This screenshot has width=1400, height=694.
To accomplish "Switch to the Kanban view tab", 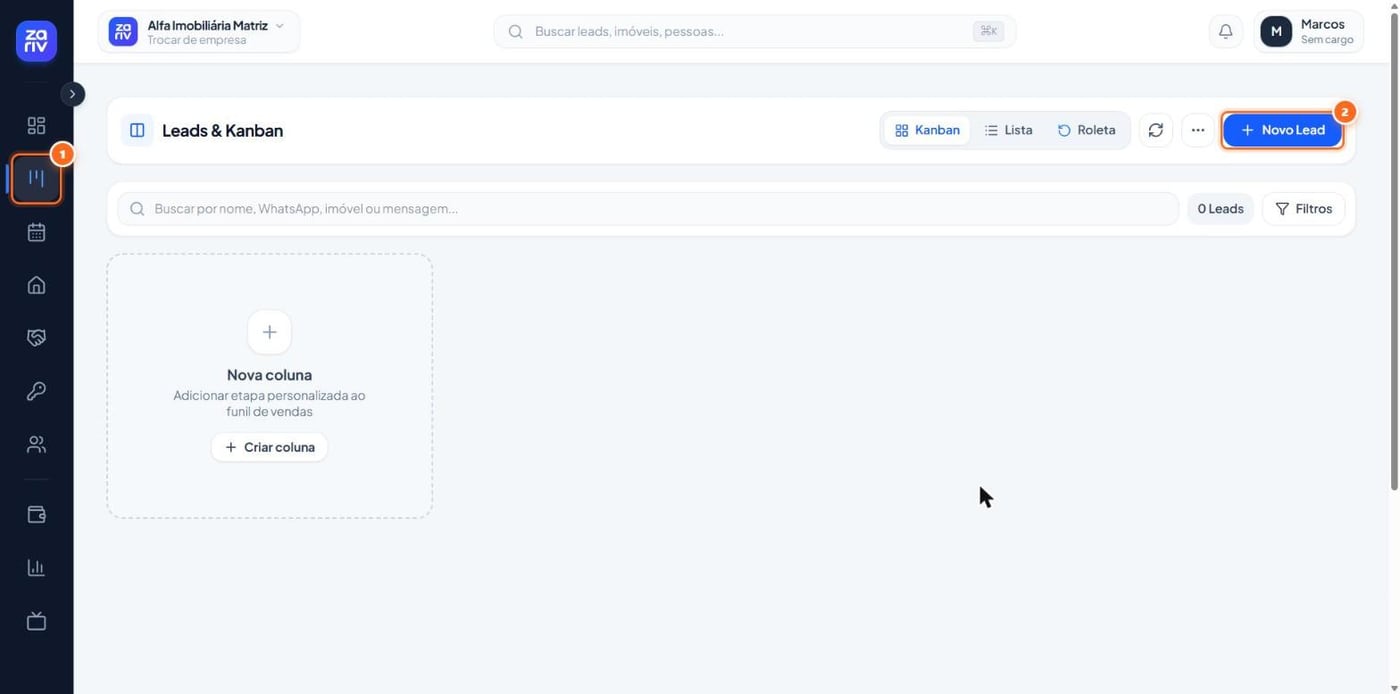I will (x=927, y=130).
